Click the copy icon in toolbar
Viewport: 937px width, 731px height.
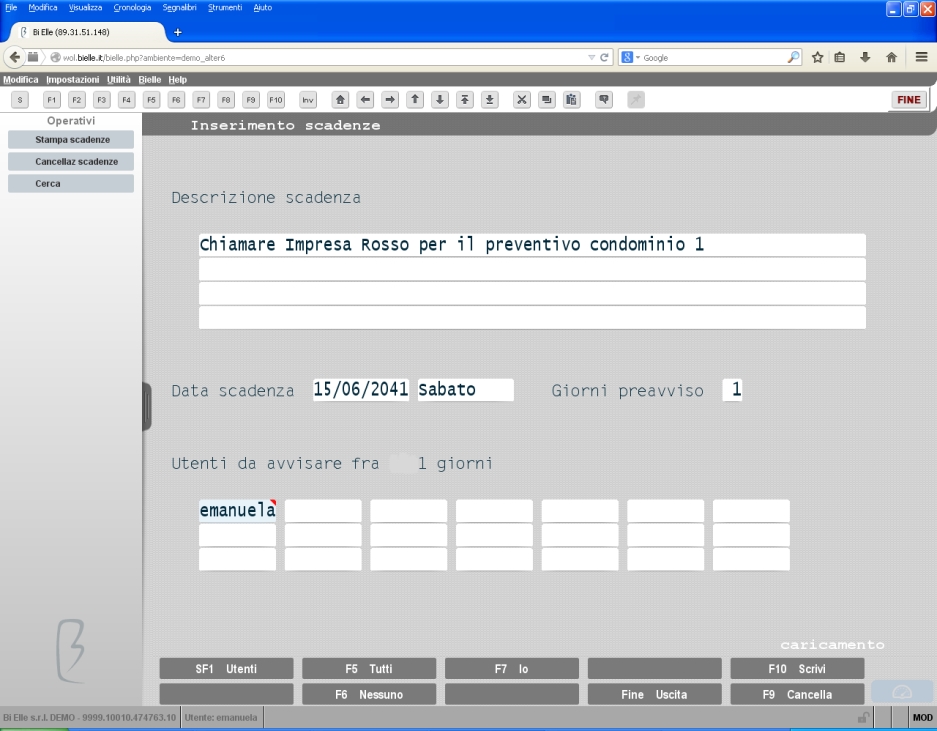pos(546,100)
